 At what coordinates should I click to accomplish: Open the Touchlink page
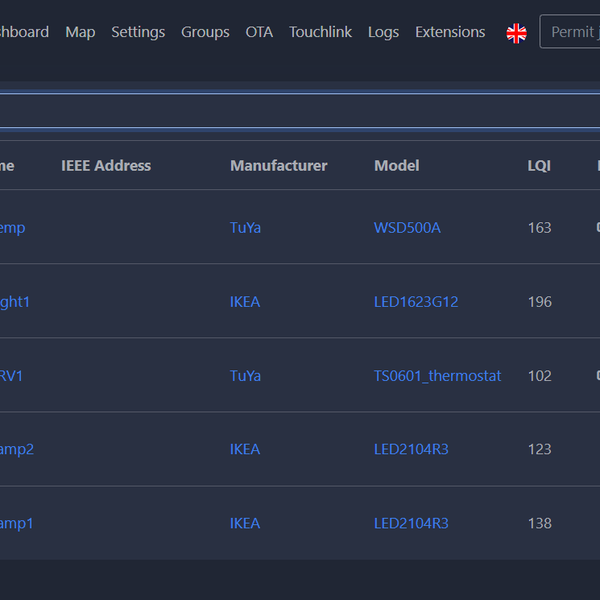click(320, 32)
